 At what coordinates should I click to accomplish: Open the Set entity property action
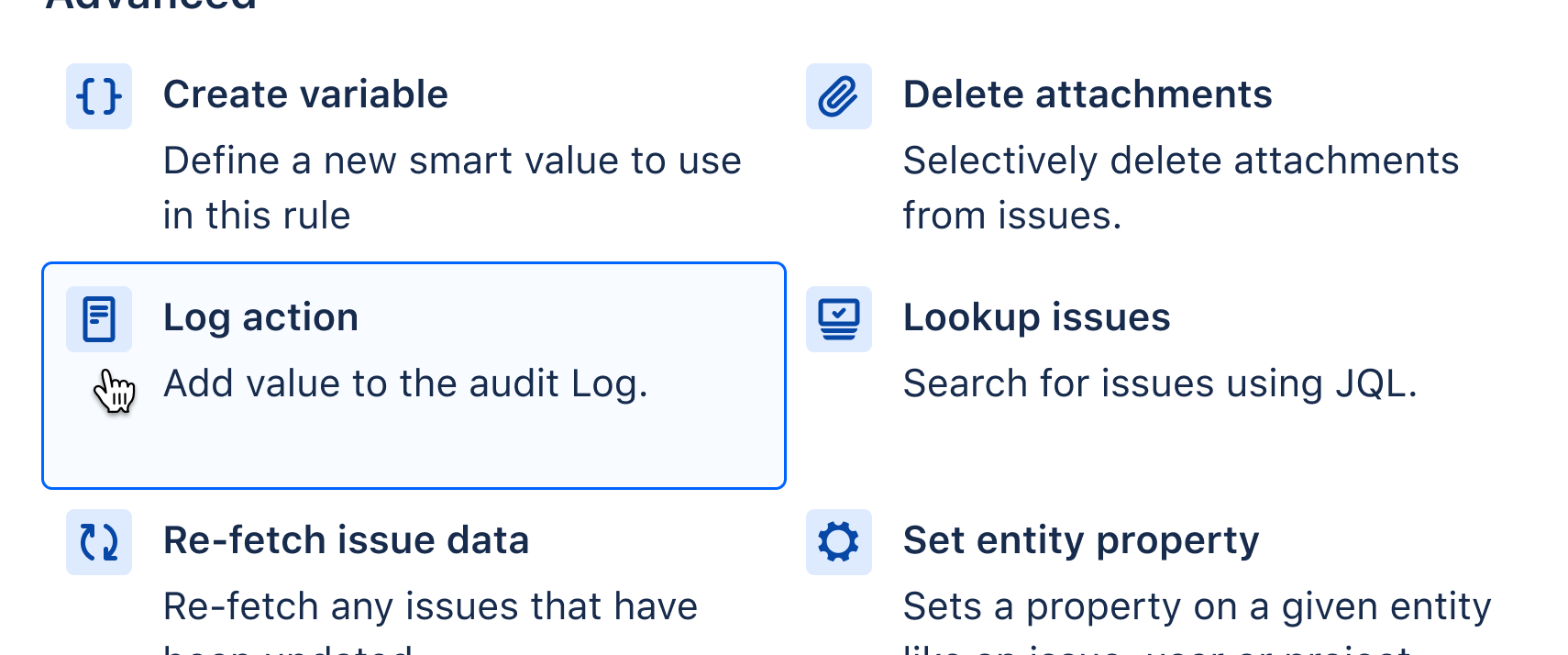click(x=1081, y=540)
